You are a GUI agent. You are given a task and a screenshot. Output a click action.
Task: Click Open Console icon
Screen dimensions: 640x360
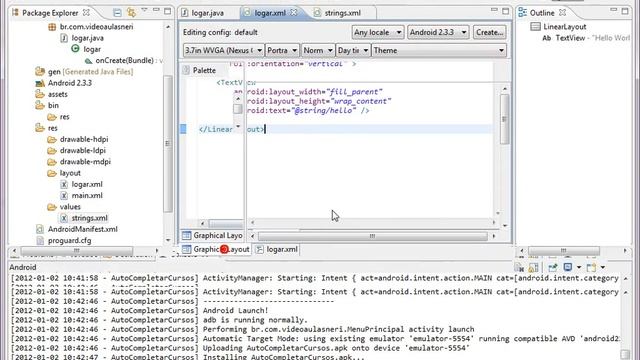point(591,267)
